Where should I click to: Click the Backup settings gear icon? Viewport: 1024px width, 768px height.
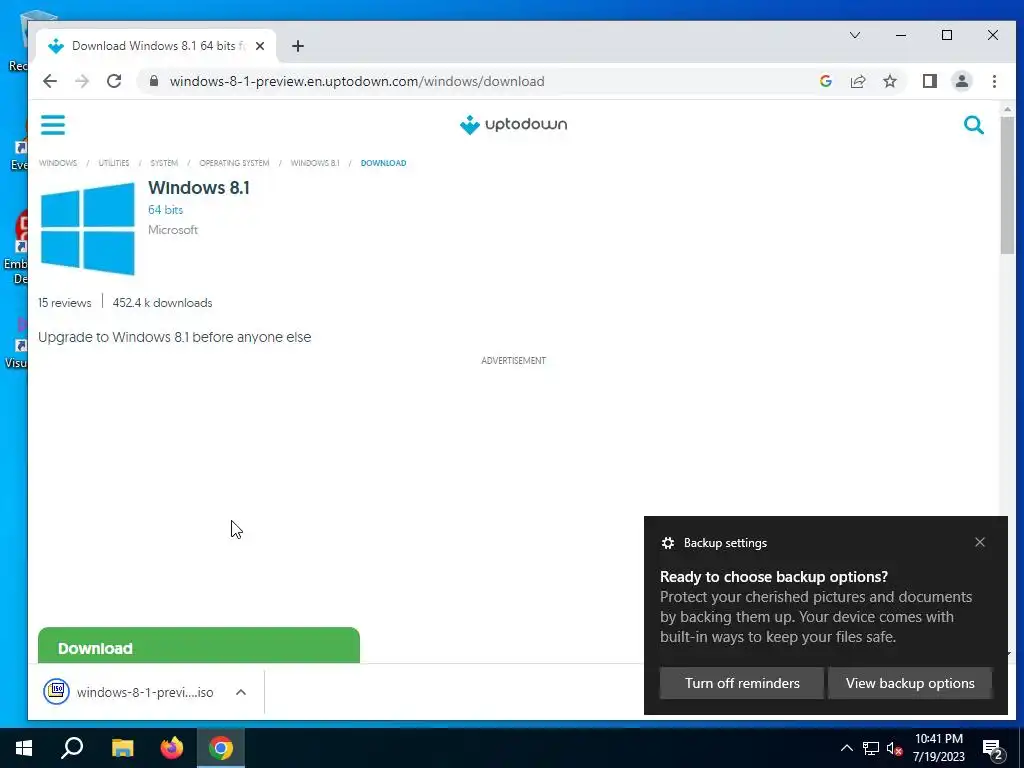(667, 543)
